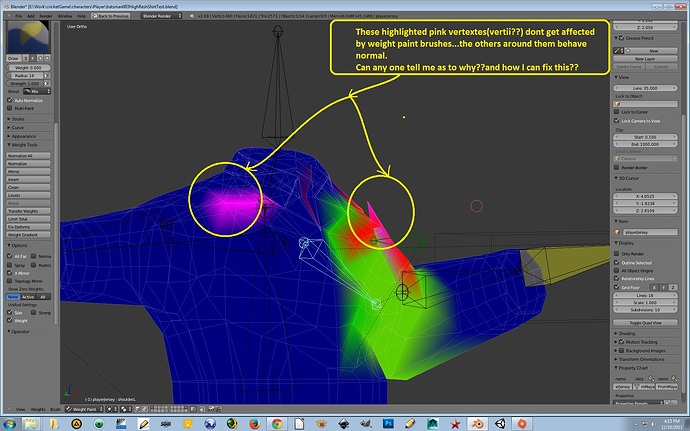Open the Weight Paint mode dropdown
The width and height of the screenshot is (690, 431).
click(x=84, y=409)
